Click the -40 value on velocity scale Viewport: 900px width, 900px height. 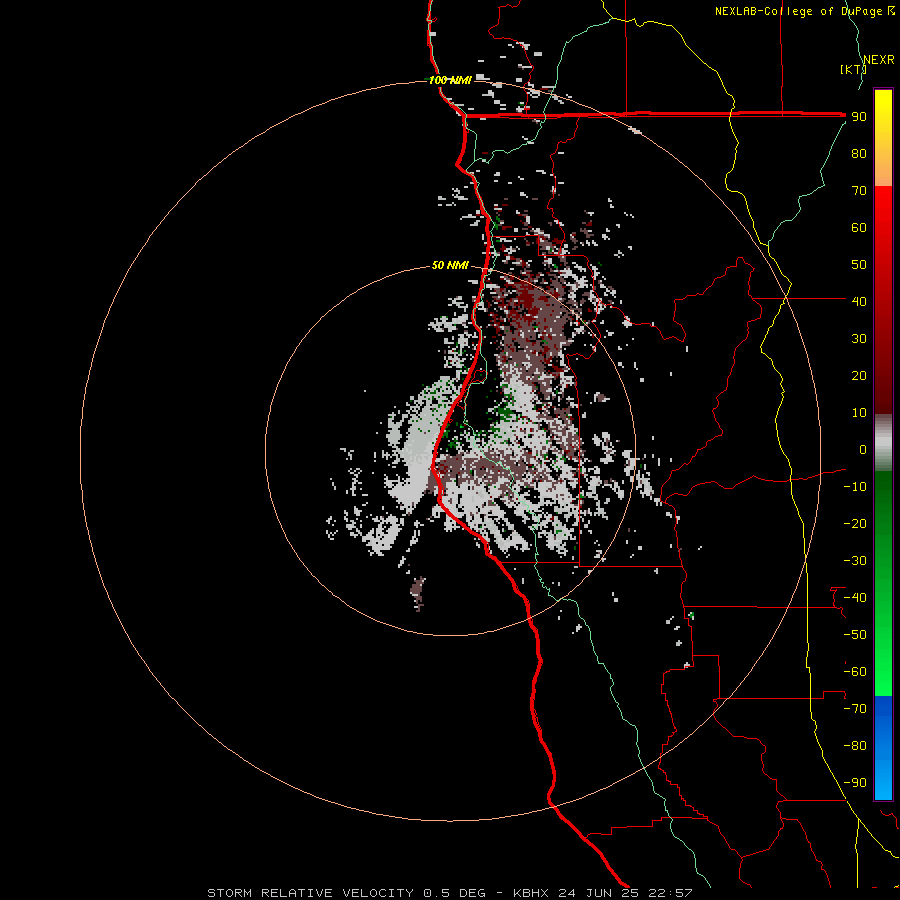point(855,598)
